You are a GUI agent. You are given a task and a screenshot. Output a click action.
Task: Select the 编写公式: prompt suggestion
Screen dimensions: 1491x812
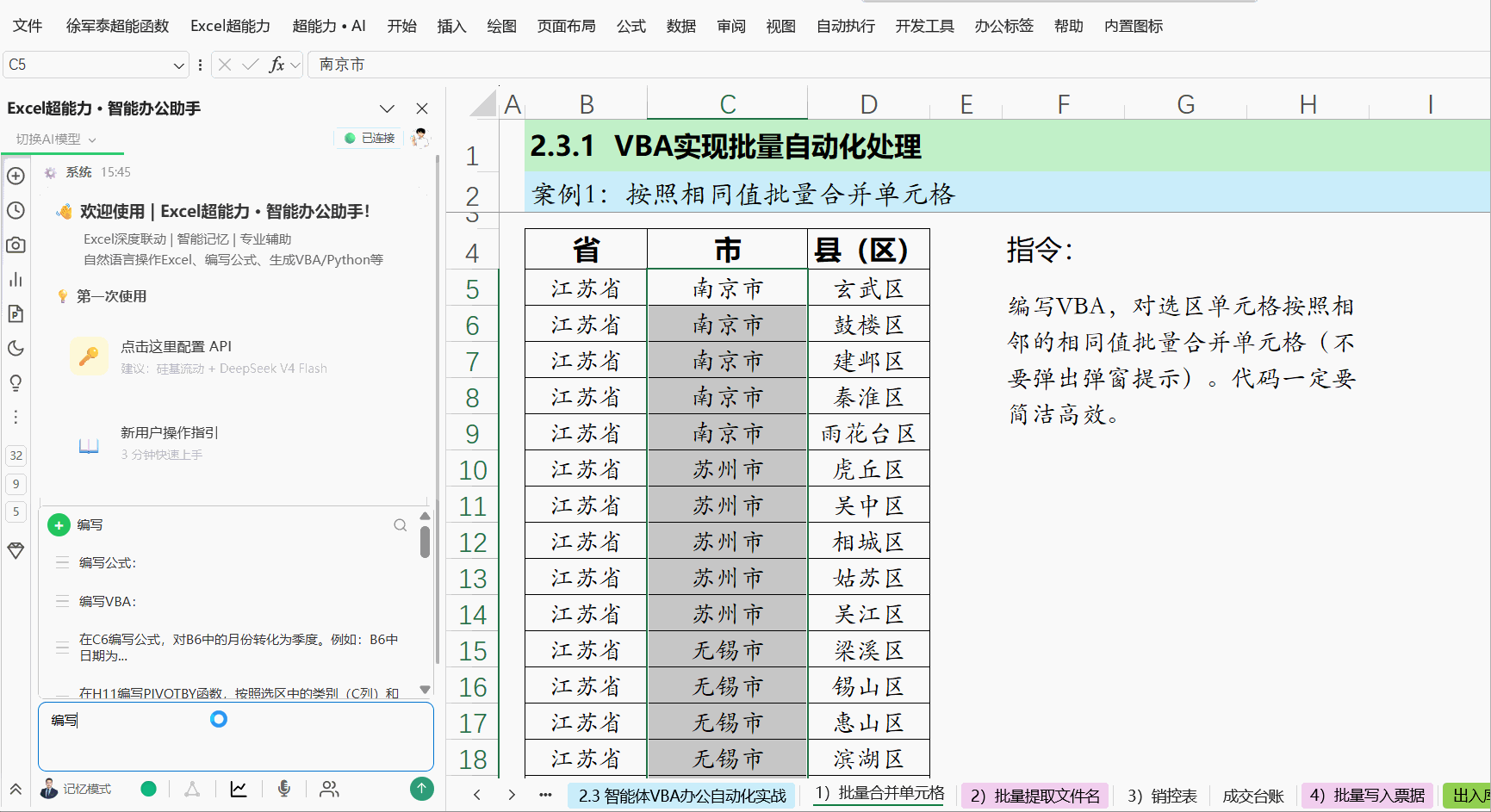108,562
